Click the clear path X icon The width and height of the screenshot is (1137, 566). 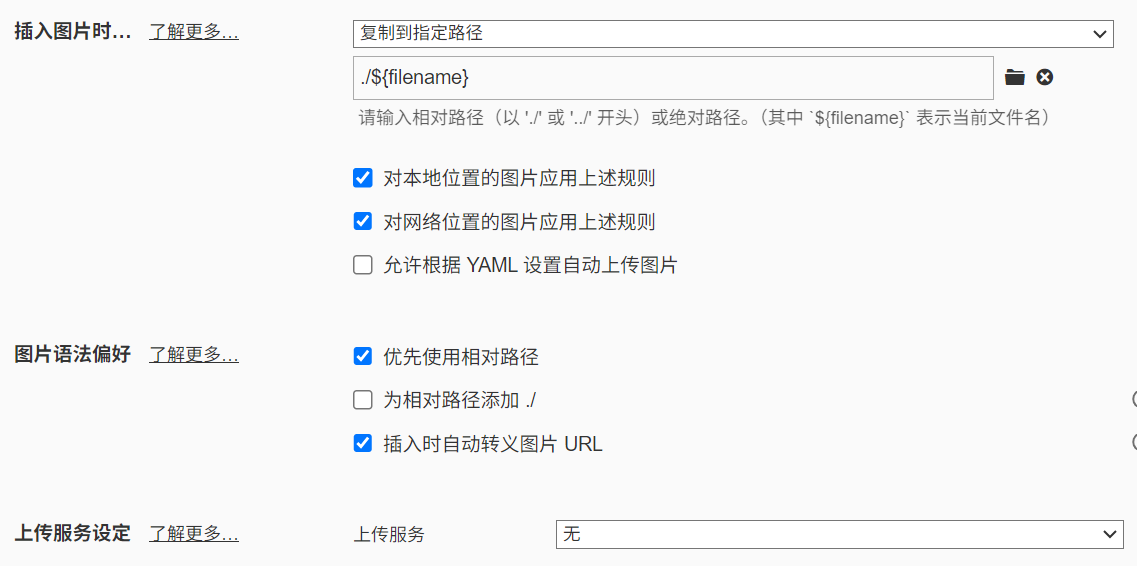[x=1045, y=77]
